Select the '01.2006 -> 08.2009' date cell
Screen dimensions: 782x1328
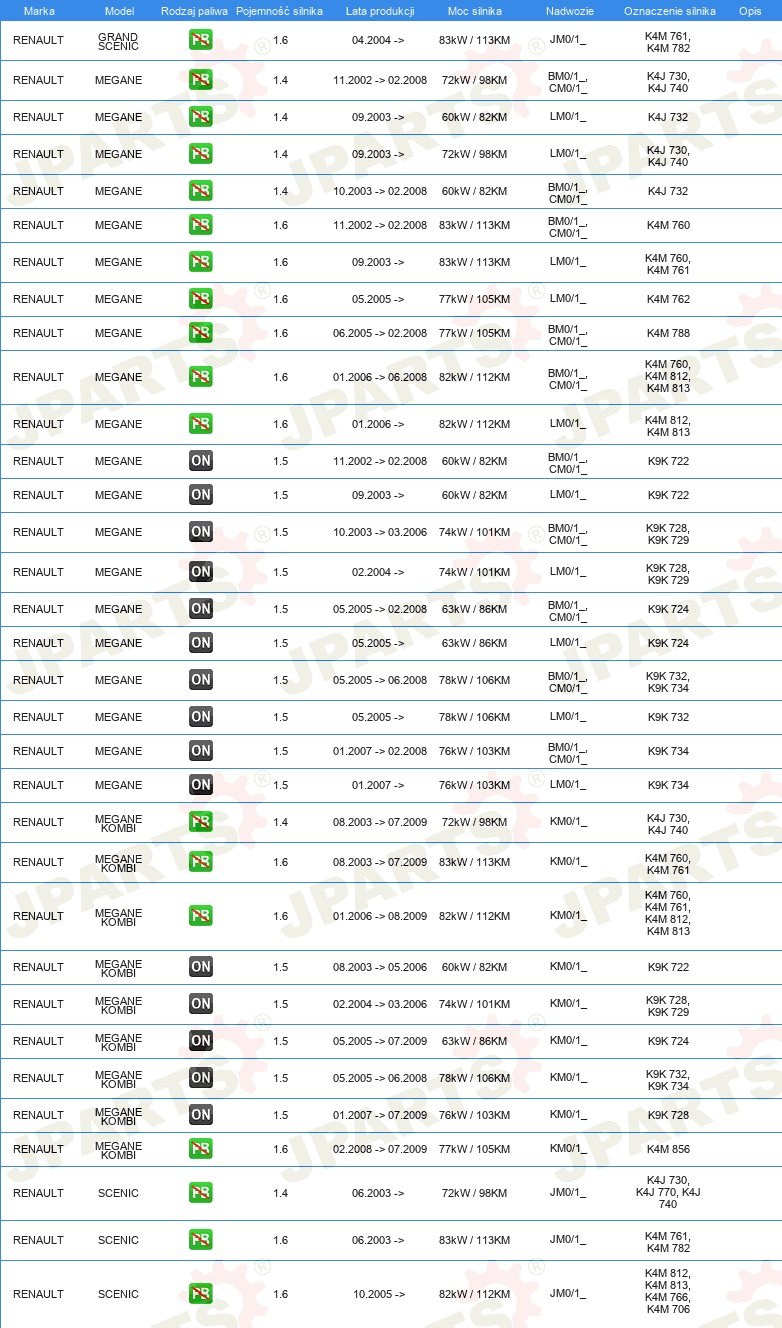(380, 916)
